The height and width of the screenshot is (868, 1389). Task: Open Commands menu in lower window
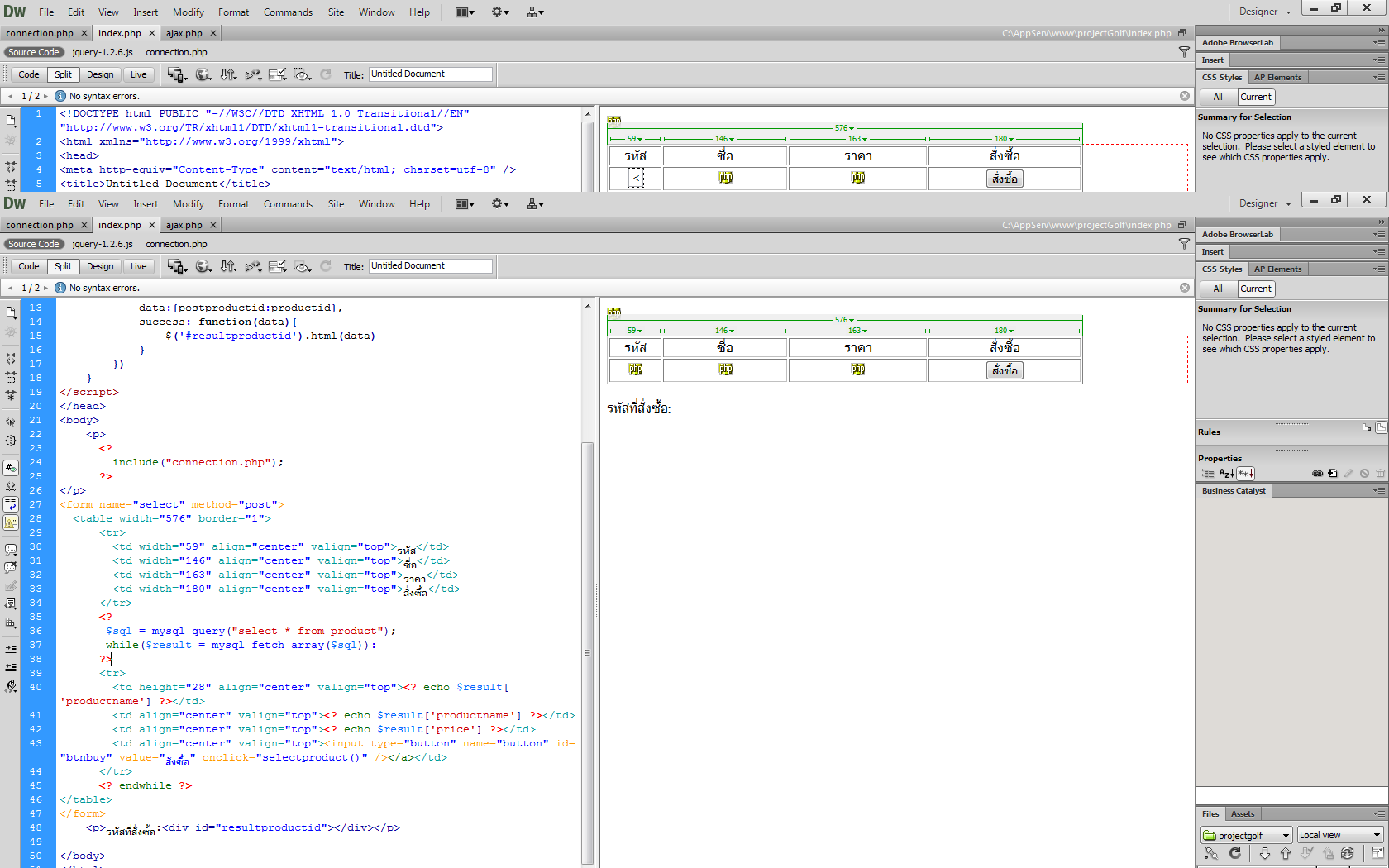pyautogui.click(x=288, y=204)
